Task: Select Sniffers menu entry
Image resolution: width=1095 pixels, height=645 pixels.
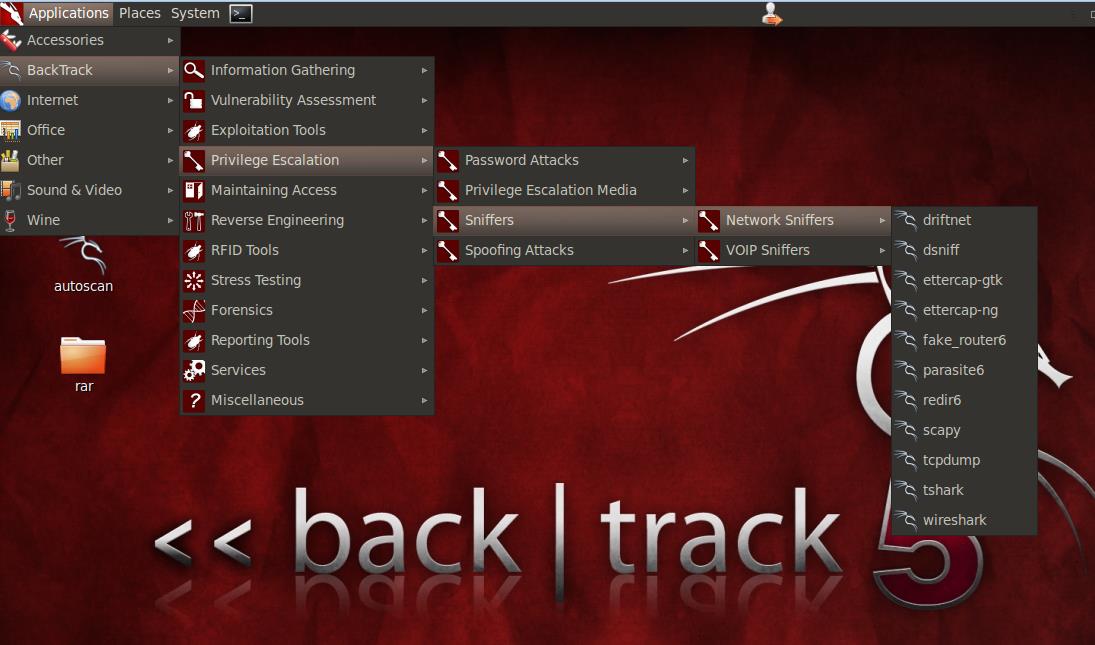Action: (x=564, y=221)
